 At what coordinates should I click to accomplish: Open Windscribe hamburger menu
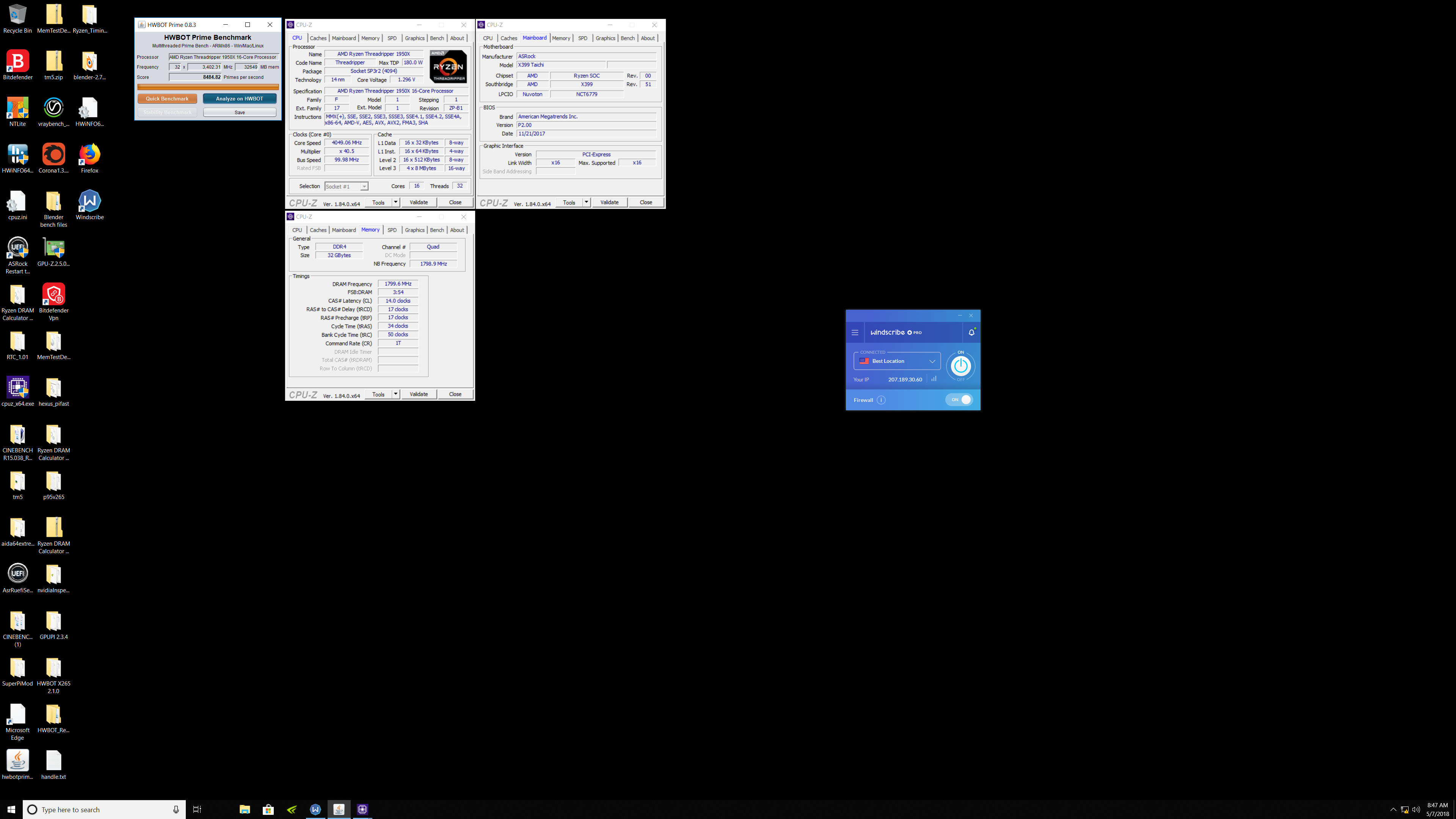click(x=855, y=333)
